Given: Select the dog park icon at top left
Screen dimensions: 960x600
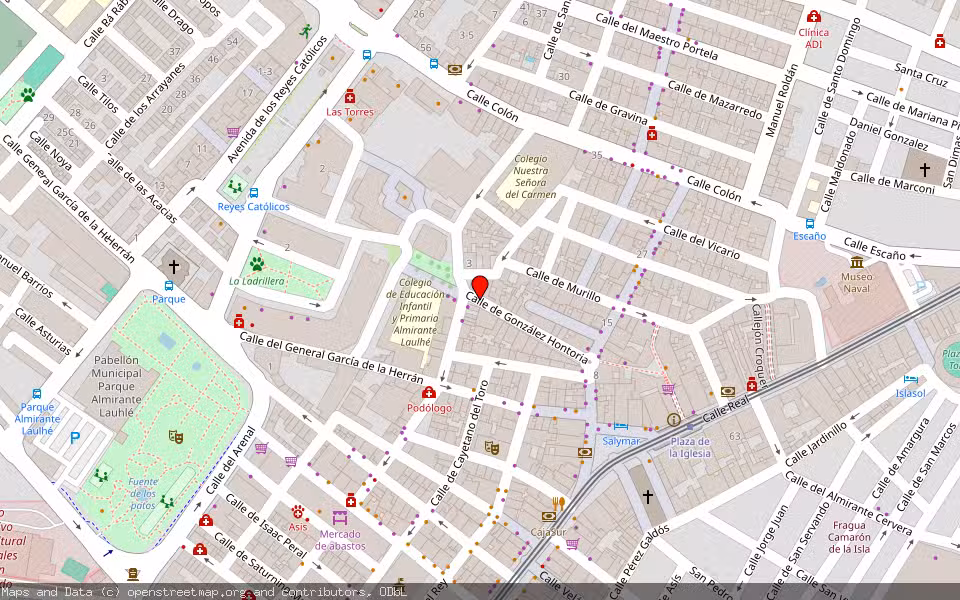Looking at the screenshot, I should tap(27, 94).
